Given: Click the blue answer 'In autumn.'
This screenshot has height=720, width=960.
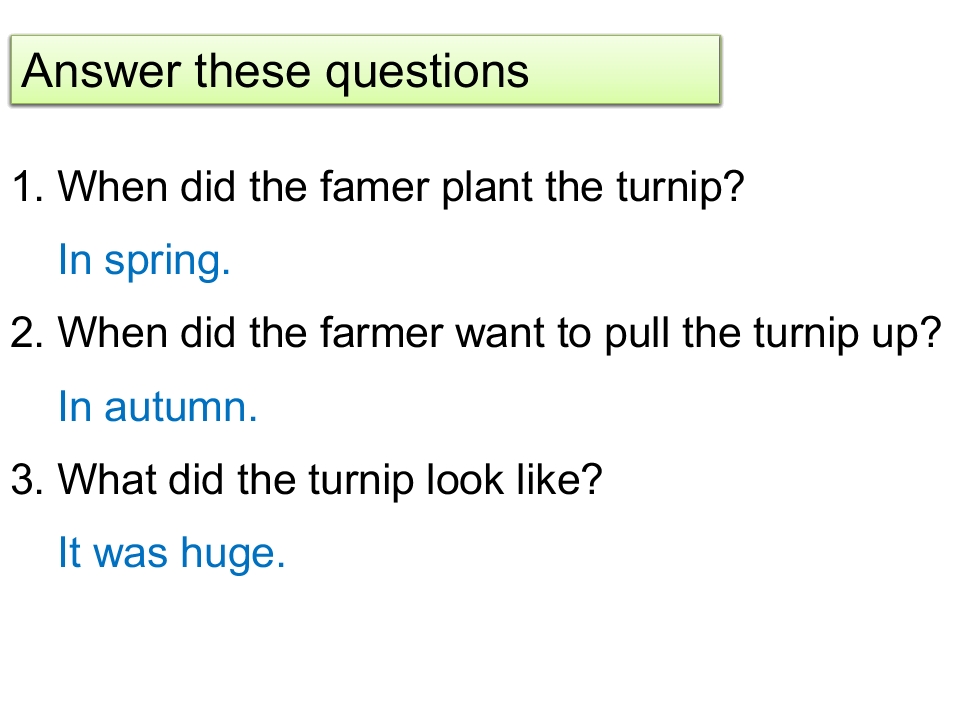Looking at the screenshot, I should coord(157,407).
